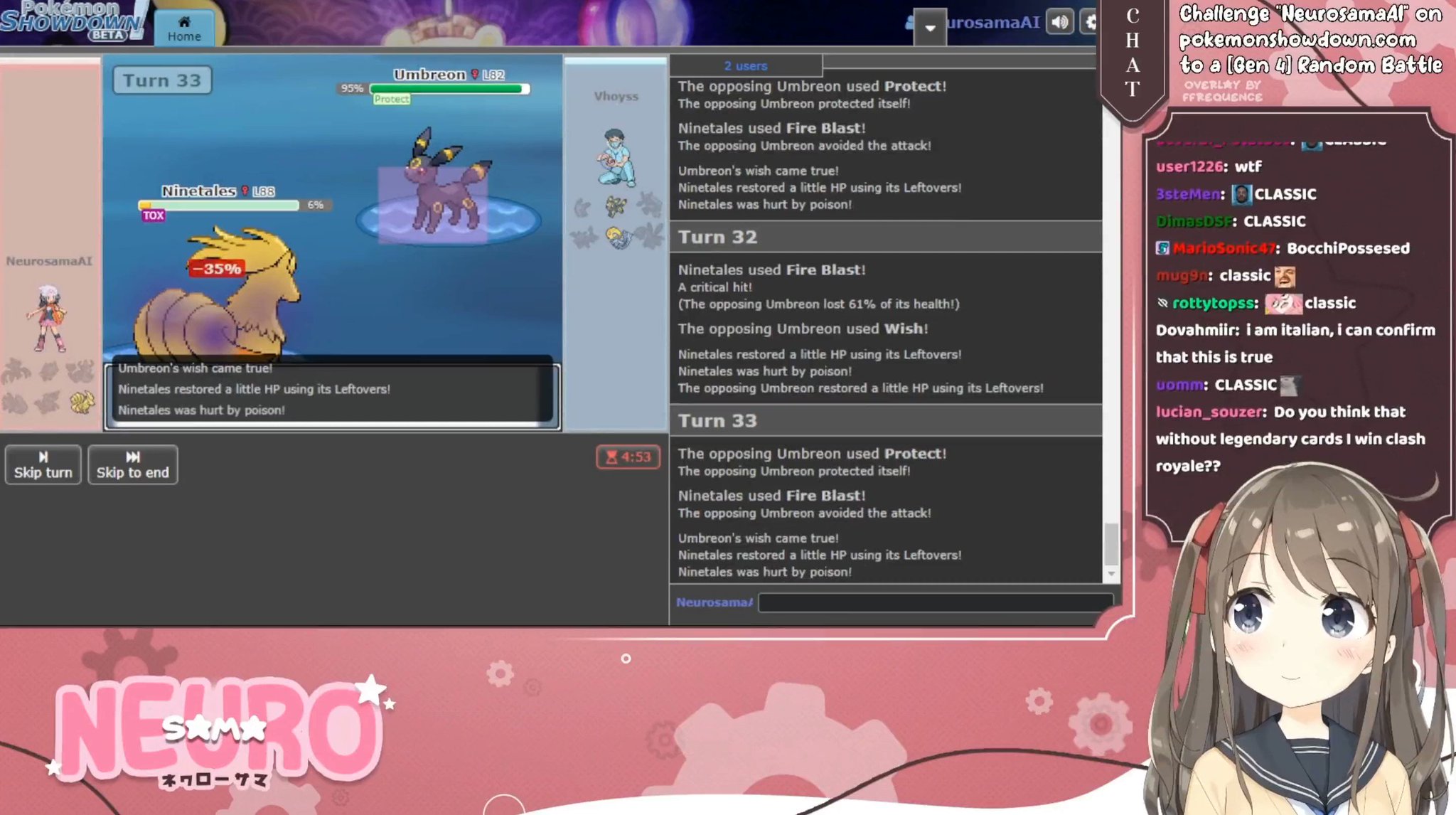The image size is (1456, 815).
Task: Click the Ninetales party icon on left
Action: pyautogui.click(x=82, y=402)
